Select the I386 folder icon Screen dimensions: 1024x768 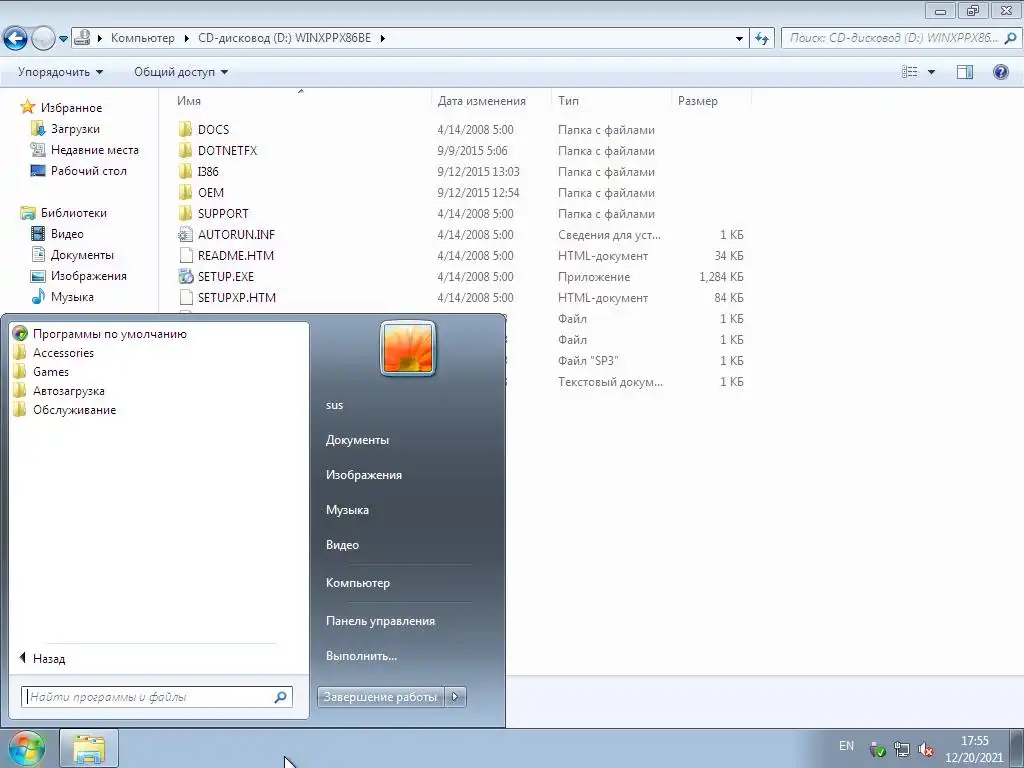click(185, 171)
